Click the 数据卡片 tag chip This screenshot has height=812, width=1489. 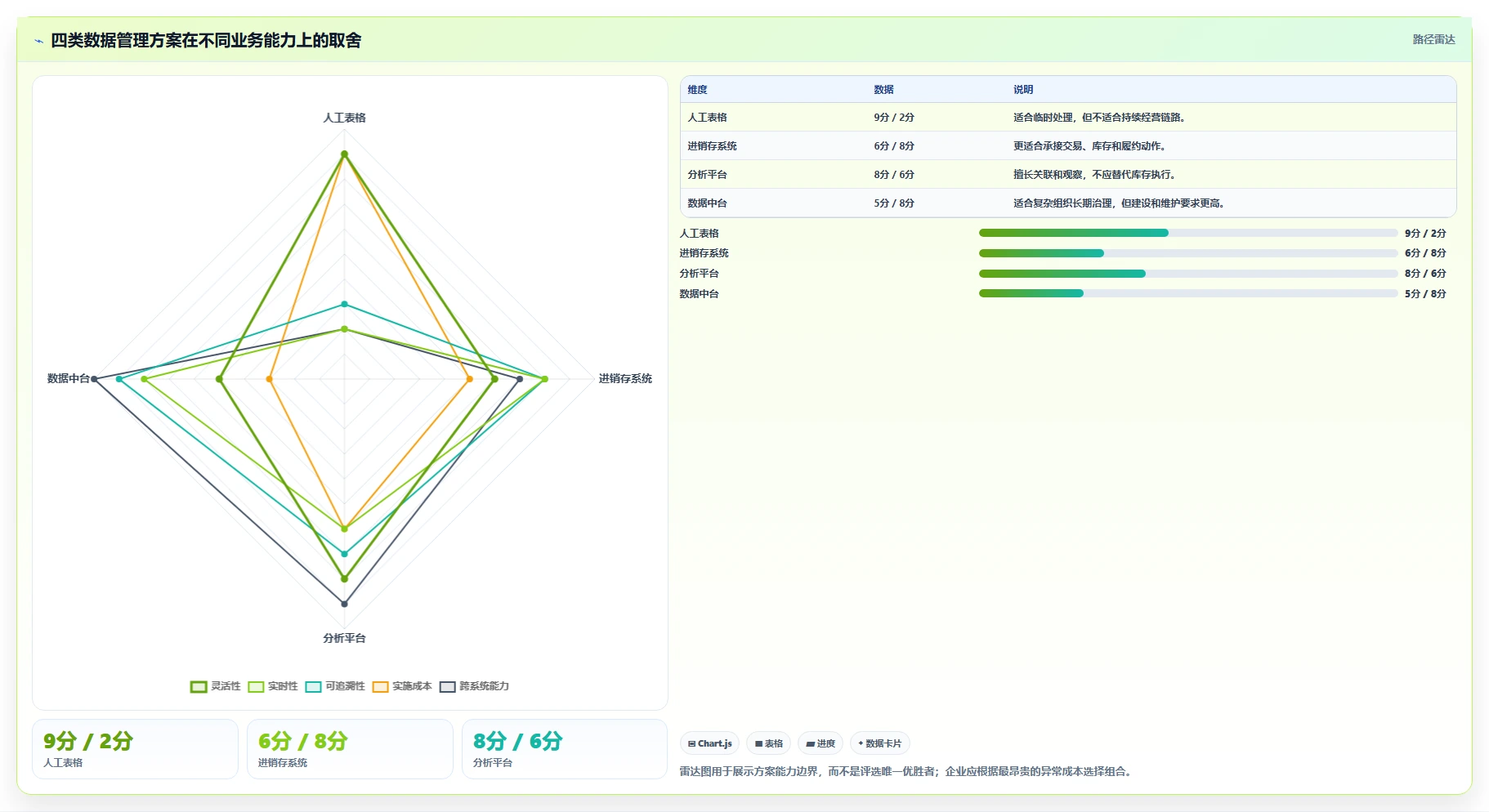pyautogui.click(x=880, y=743)
